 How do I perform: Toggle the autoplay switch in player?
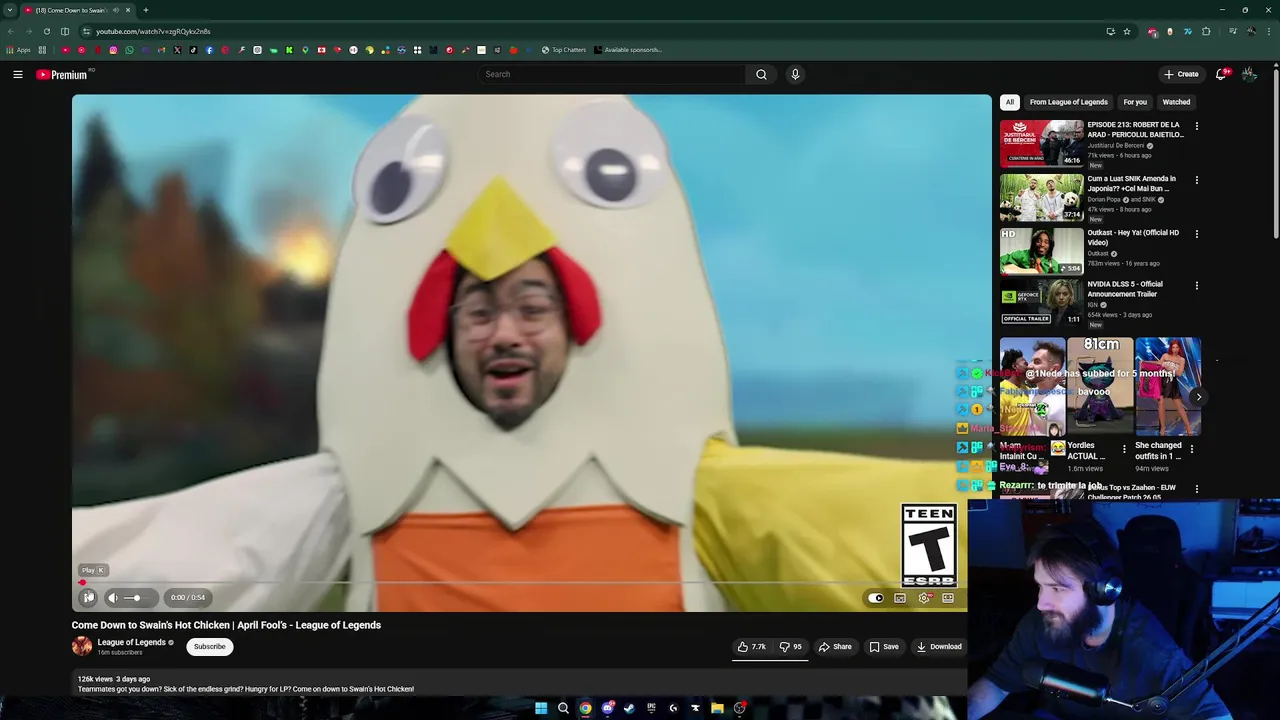point(876,598)
